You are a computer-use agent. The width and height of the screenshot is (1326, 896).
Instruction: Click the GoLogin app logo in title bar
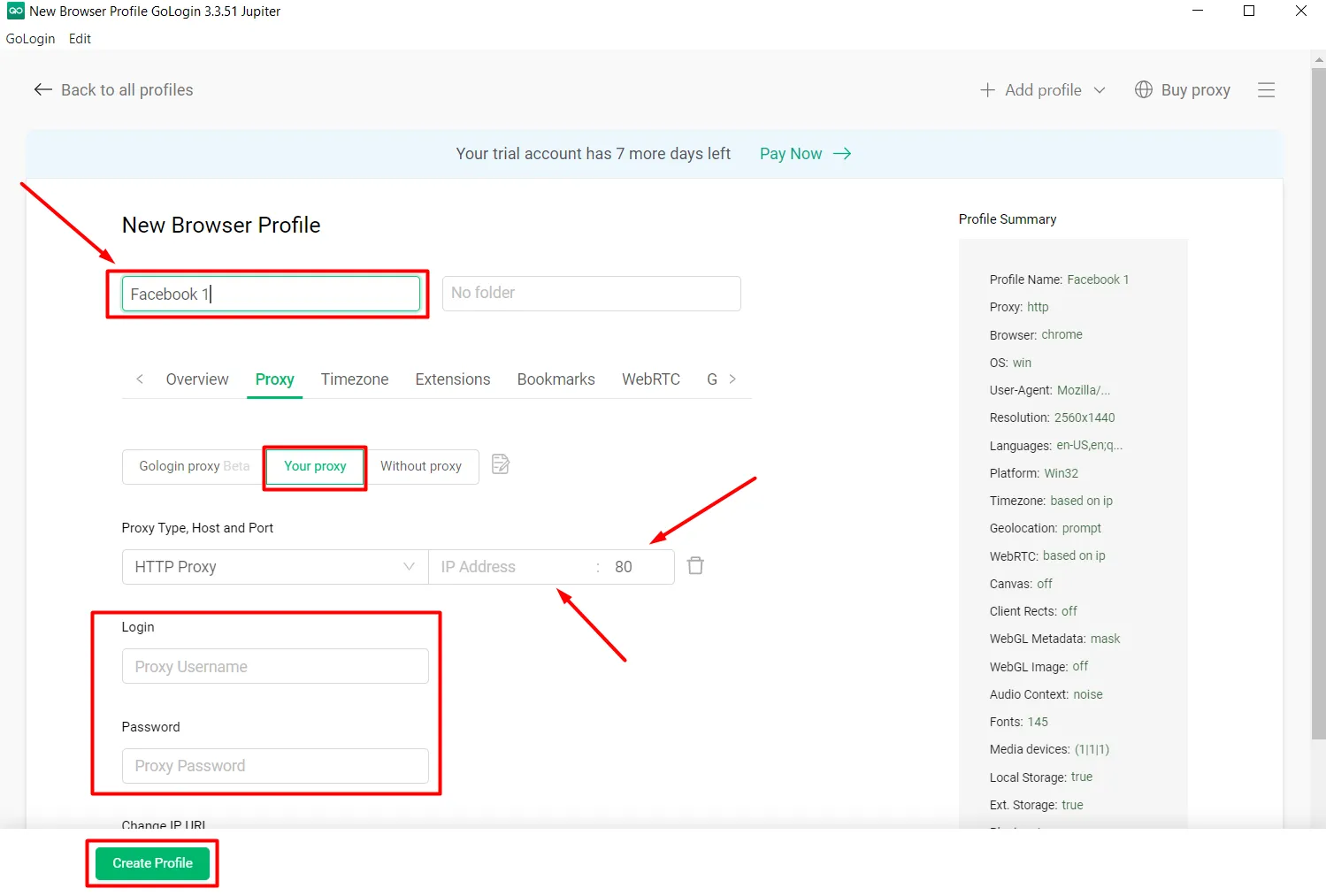tap(15, 11)
